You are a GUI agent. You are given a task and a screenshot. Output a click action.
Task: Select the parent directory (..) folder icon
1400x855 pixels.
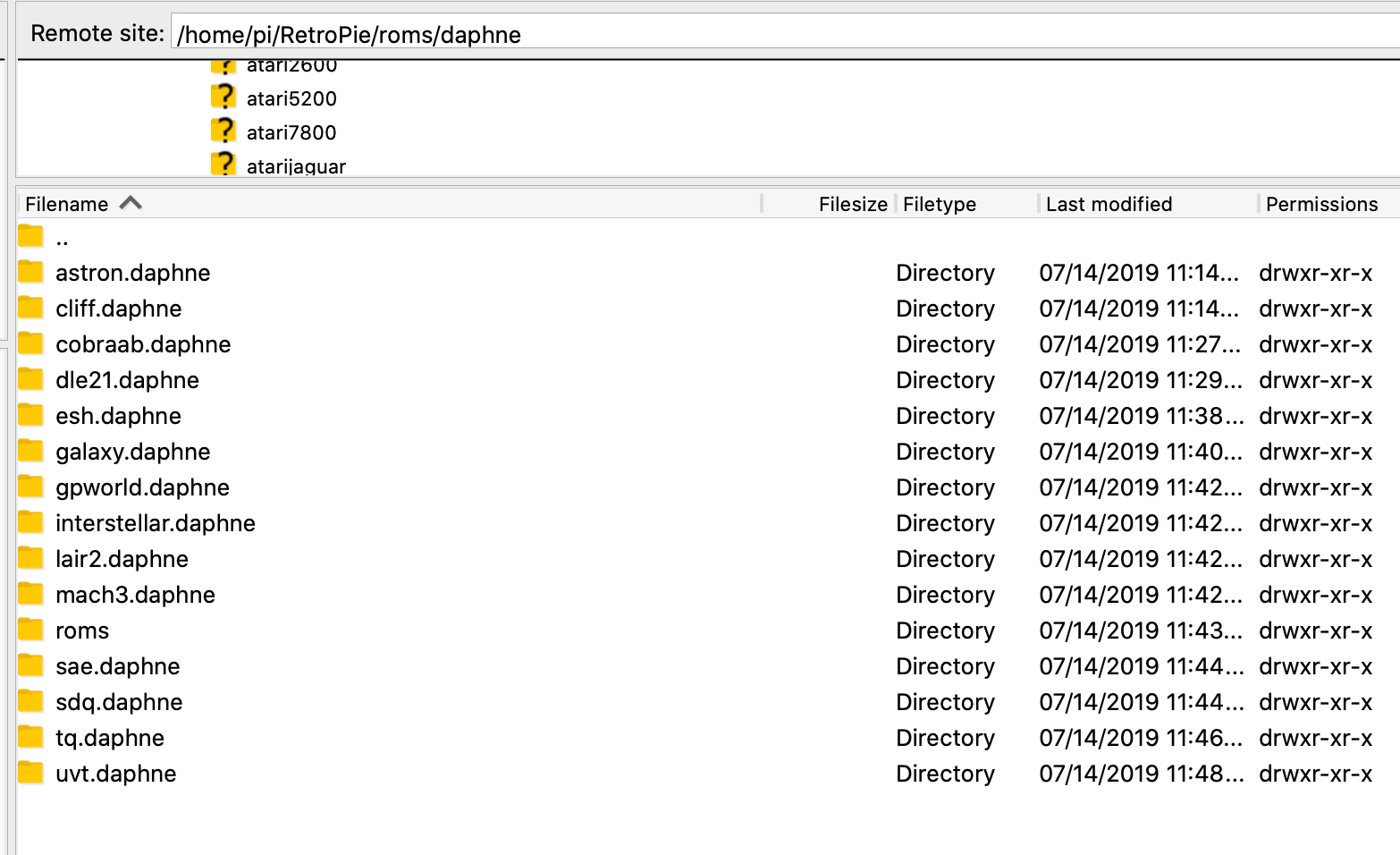30,237
